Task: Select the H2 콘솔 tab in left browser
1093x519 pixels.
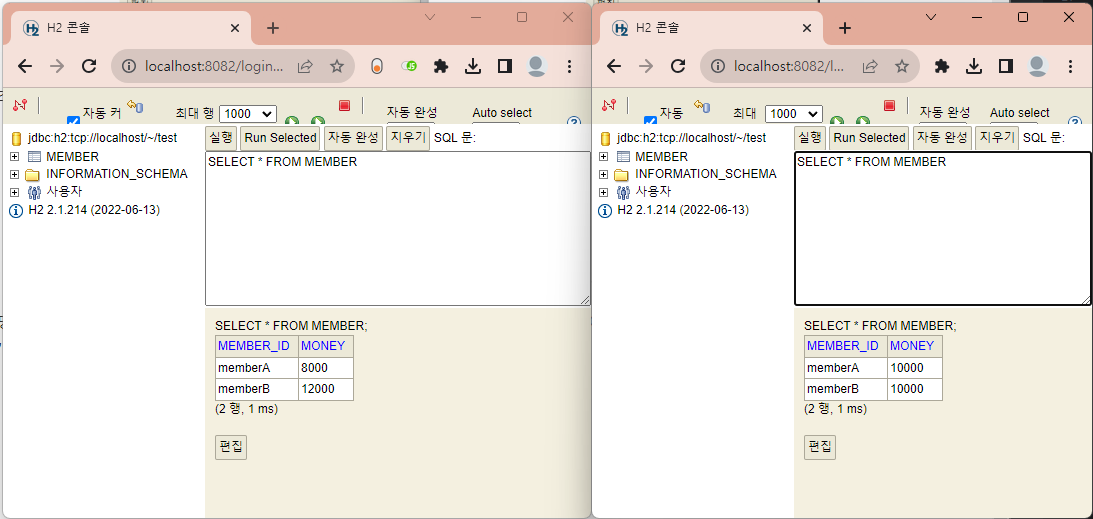Action: 132,28
